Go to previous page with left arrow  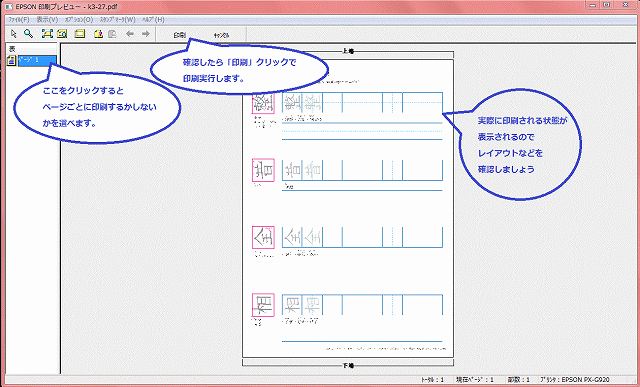(130, 34)
